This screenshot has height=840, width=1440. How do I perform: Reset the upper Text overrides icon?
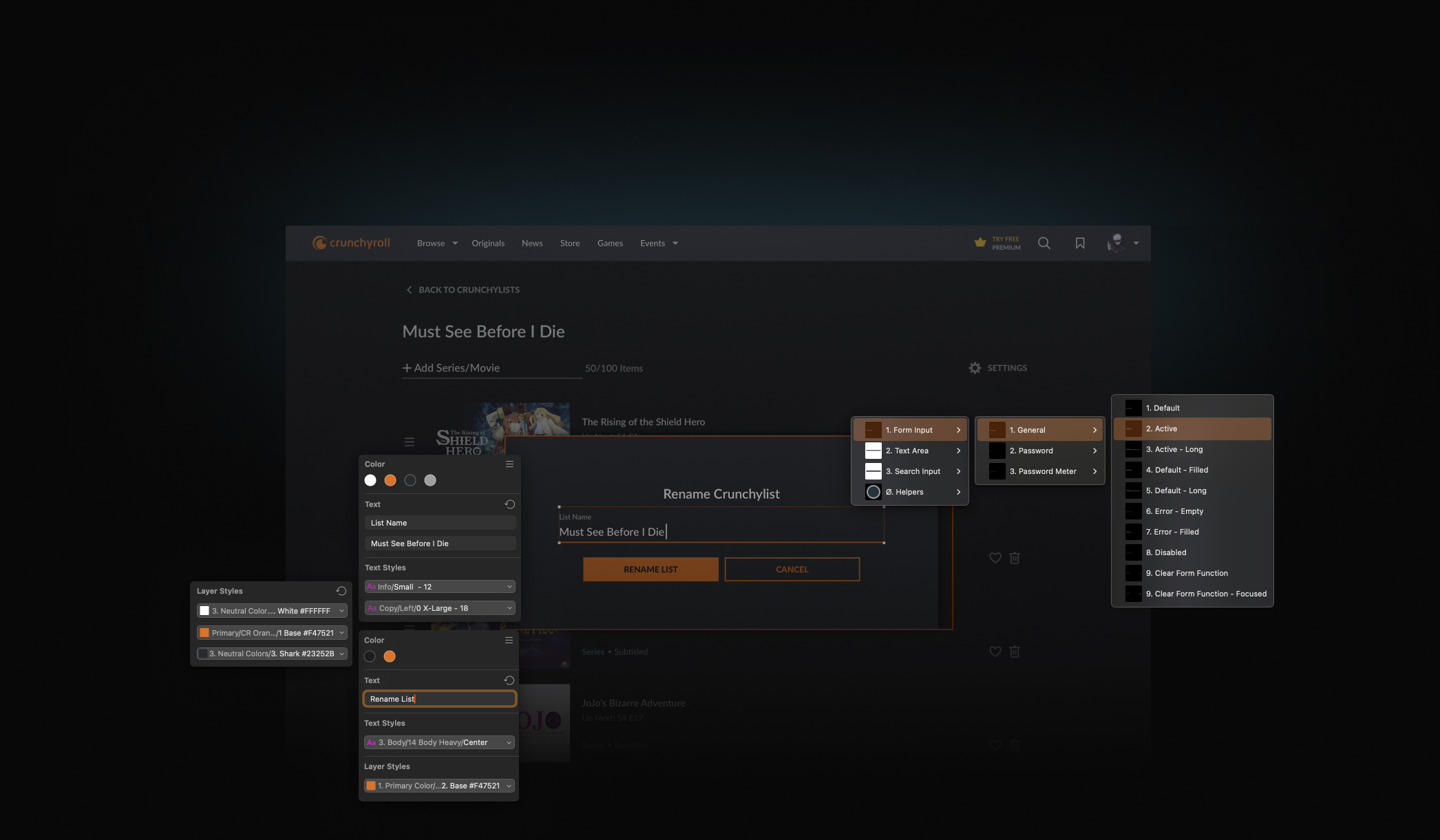pos(509,504)
